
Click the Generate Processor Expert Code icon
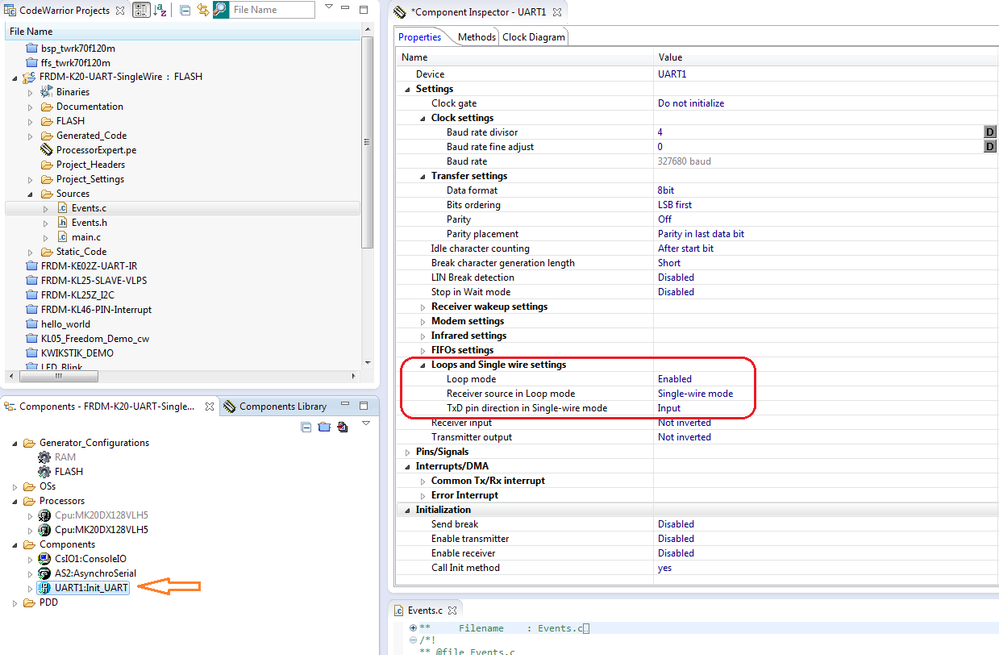[x=343, y=427]
